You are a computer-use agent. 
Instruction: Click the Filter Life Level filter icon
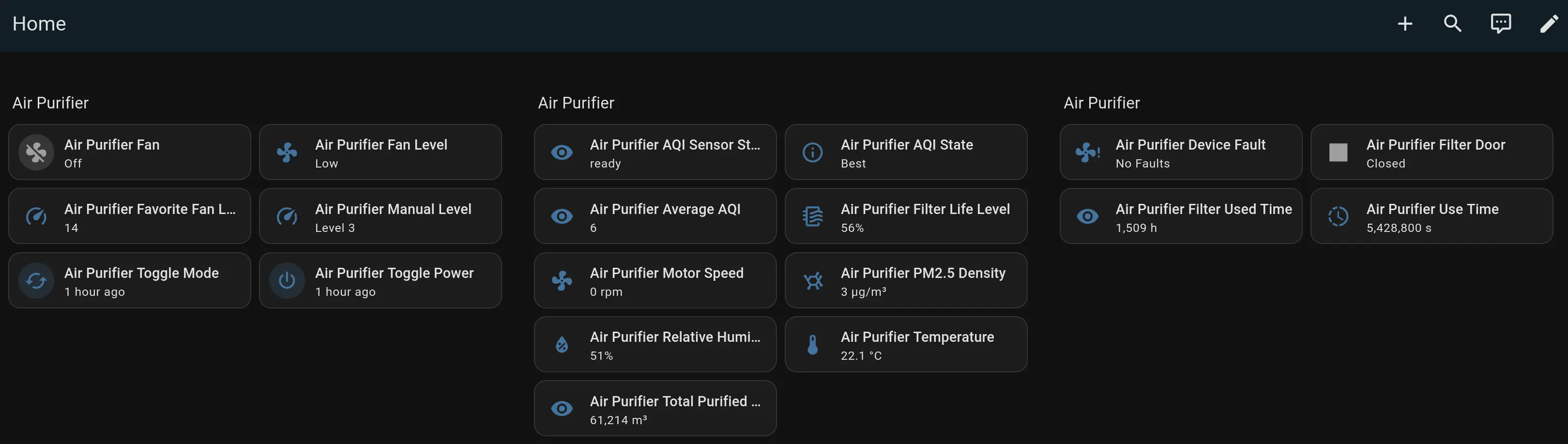[813, 216]
